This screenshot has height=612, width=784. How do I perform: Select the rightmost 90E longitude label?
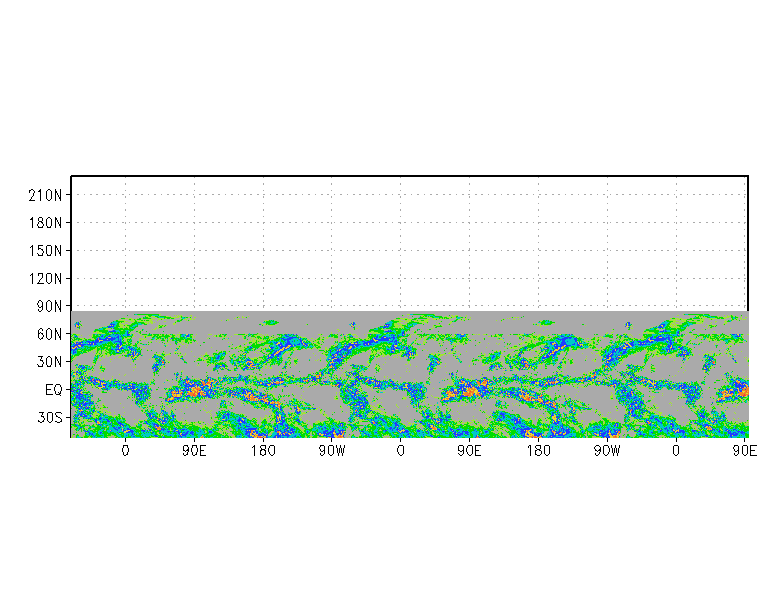click(x=743, y=451)
